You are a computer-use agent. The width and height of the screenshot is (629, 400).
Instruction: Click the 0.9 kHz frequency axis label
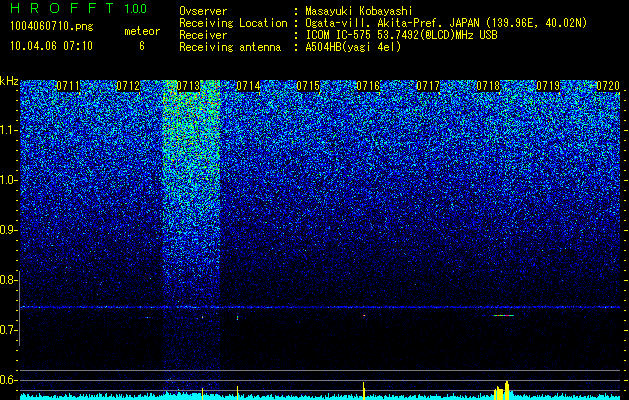[9, 230]
